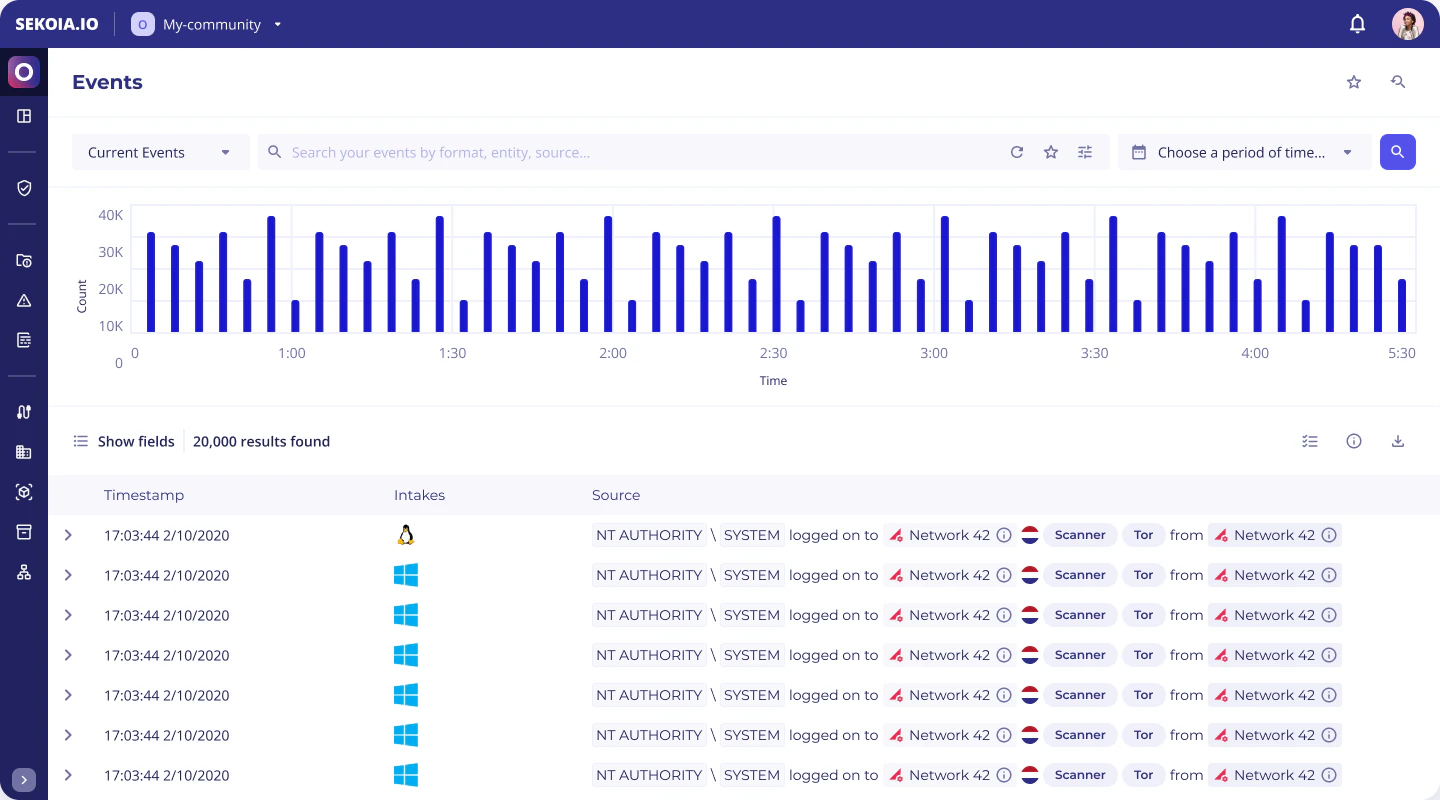This screenshot has height=800, width=1440.
Task: Open advanced search filter settings
Action: (x=1085, y=152)
